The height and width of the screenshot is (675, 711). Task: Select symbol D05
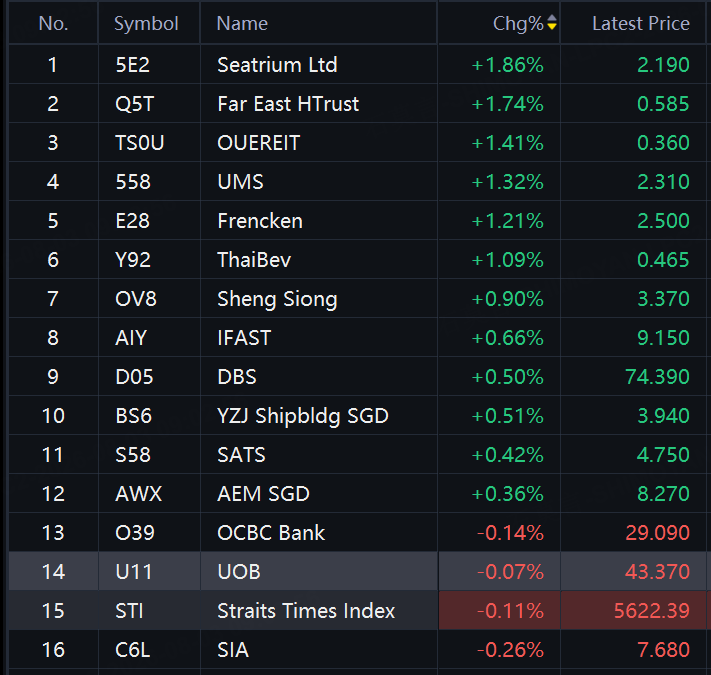tap(134, 377)
